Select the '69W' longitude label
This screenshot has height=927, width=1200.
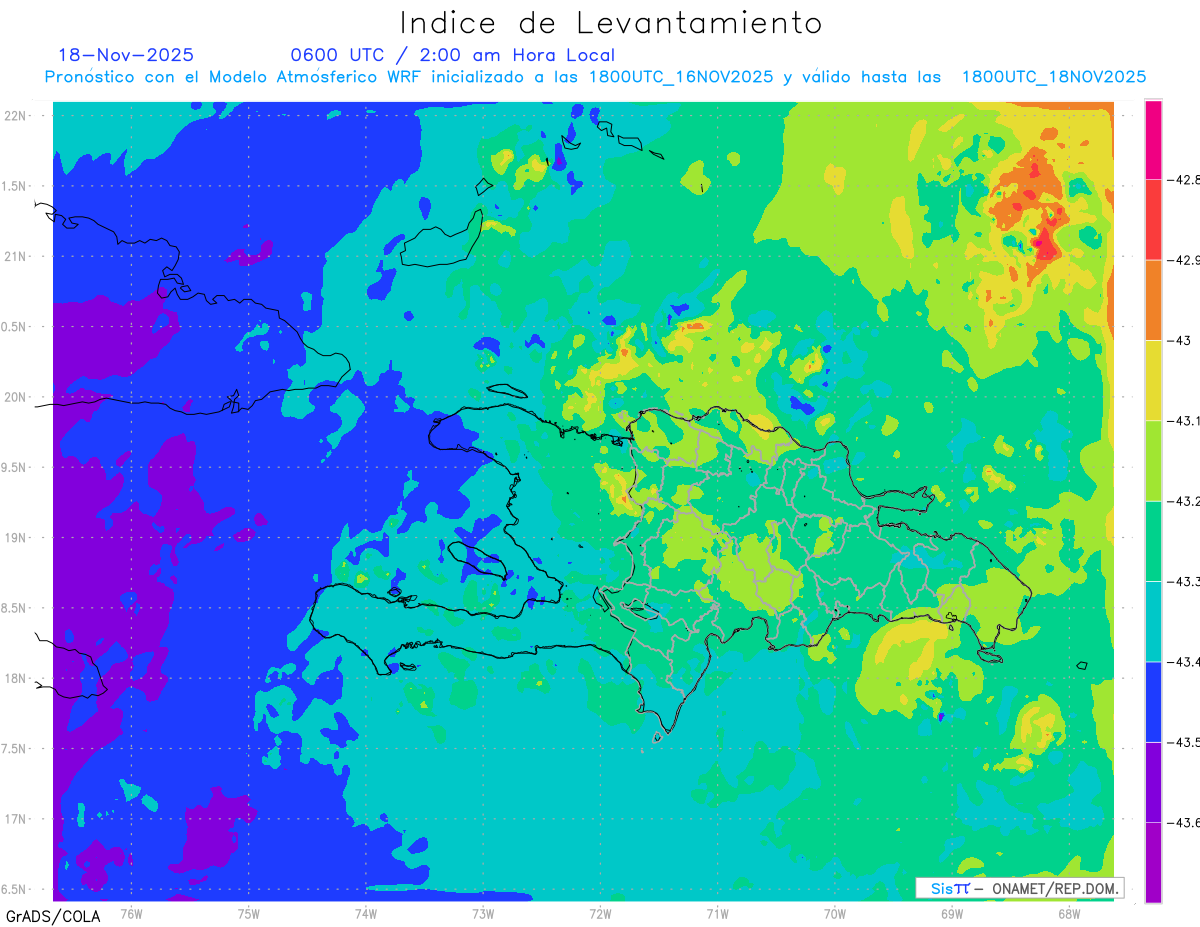pos(952,913)
